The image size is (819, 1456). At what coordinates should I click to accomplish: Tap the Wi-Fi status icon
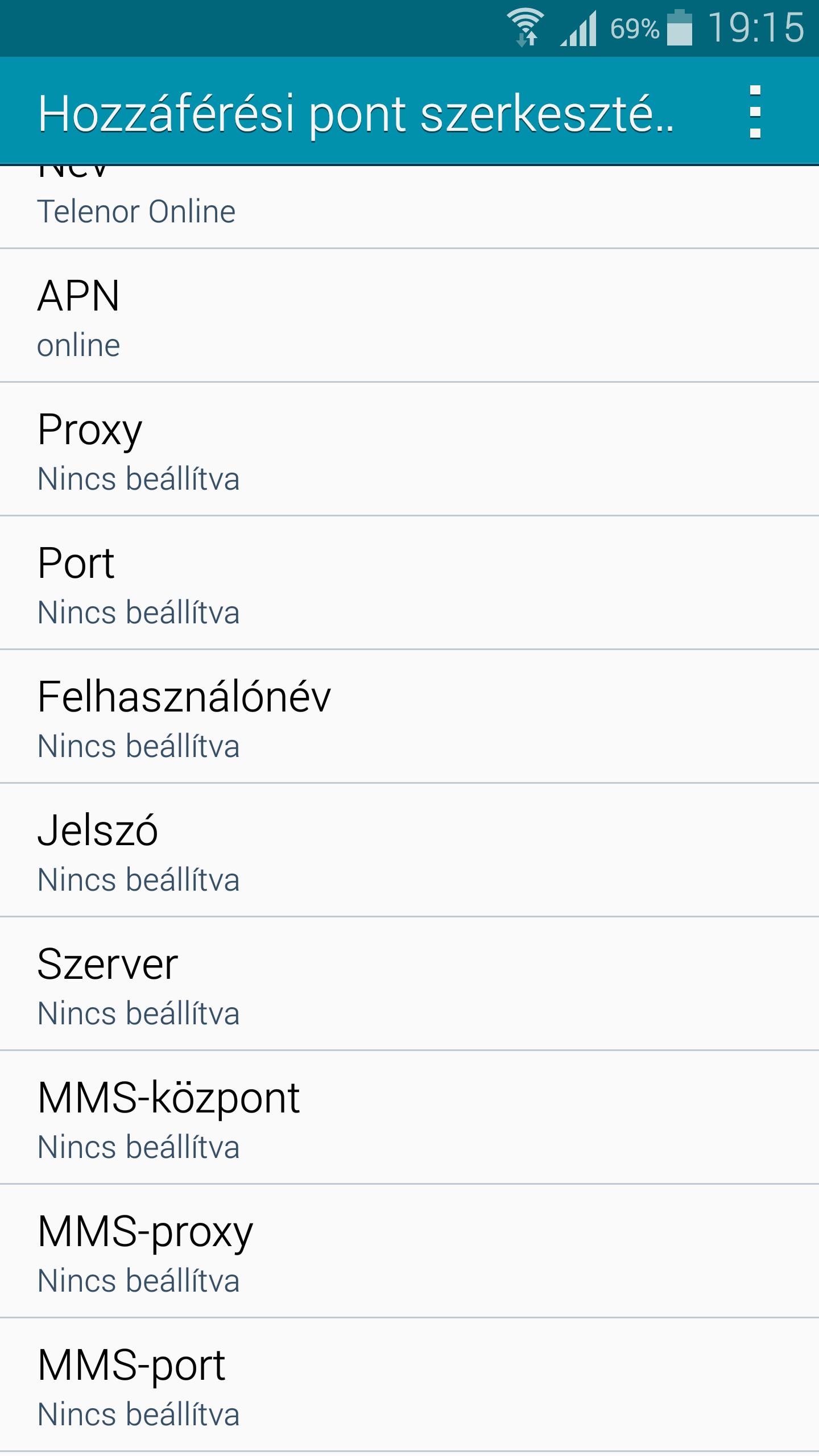526,27
